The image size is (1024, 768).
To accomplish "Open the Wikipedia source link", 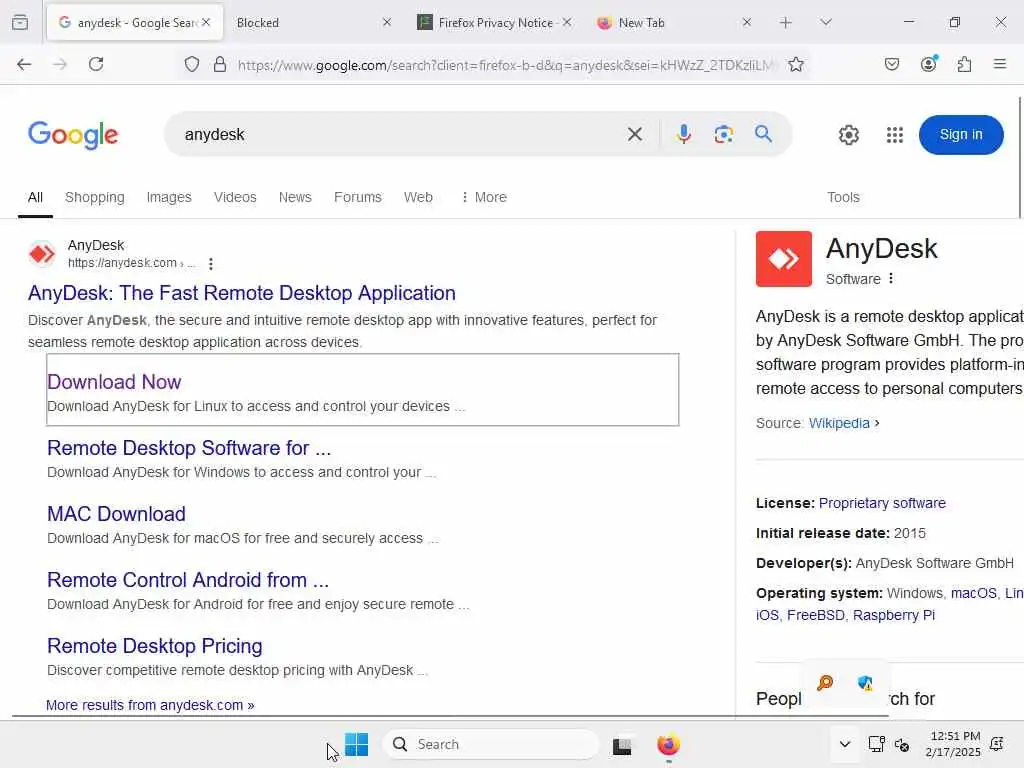I will pos(839,423).
